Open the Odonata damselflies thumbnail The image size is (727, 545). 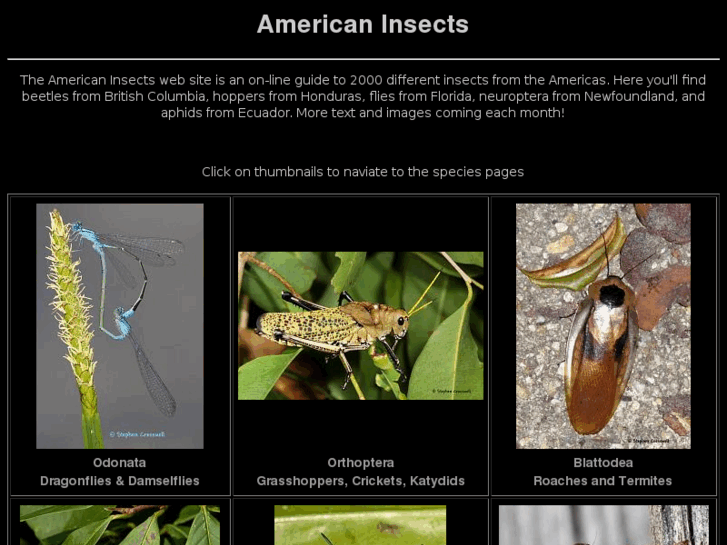(x=120, y=326)
